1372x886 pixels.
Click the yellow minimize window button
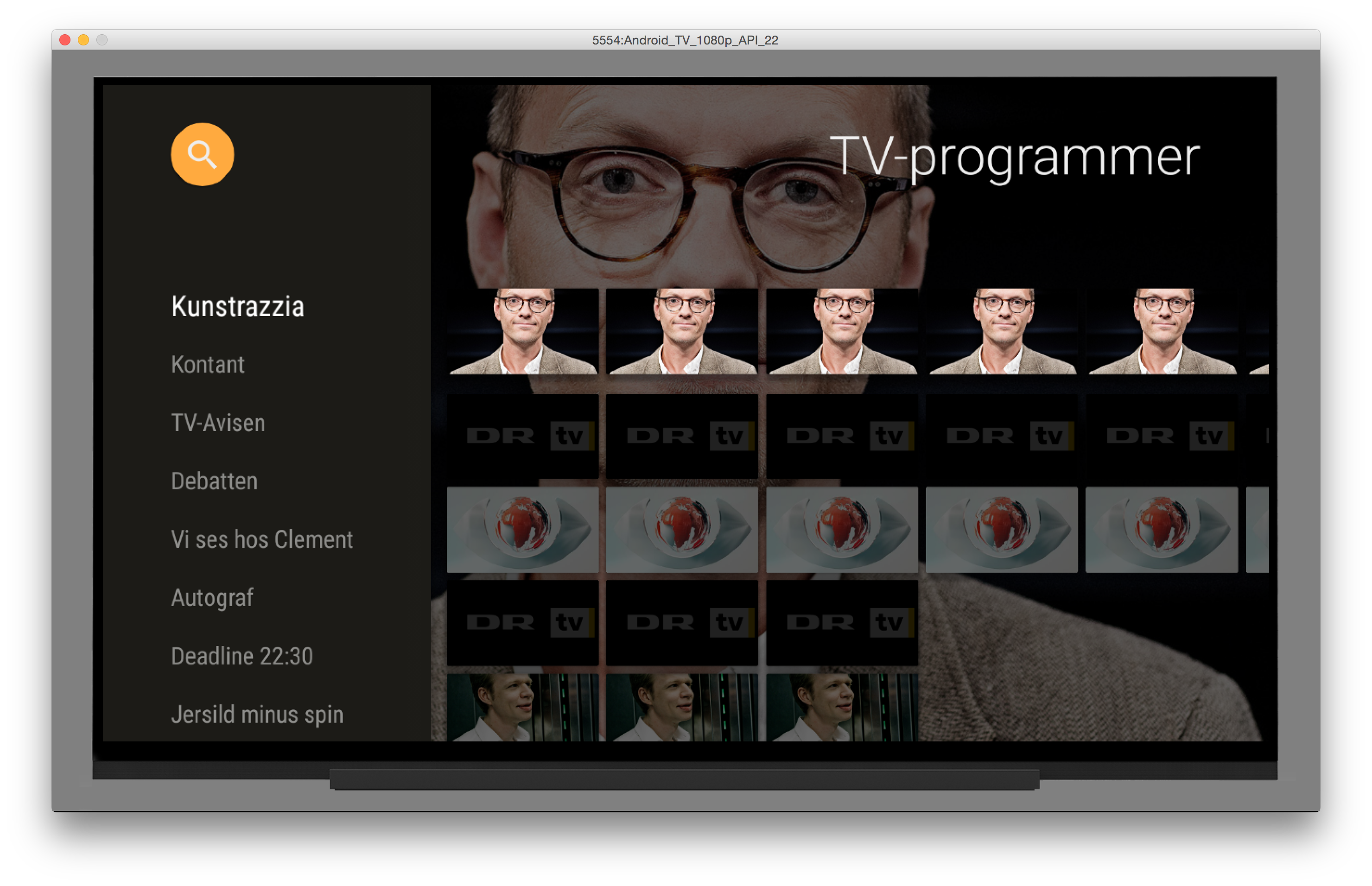pyautogui.click(x=83, y=40)
